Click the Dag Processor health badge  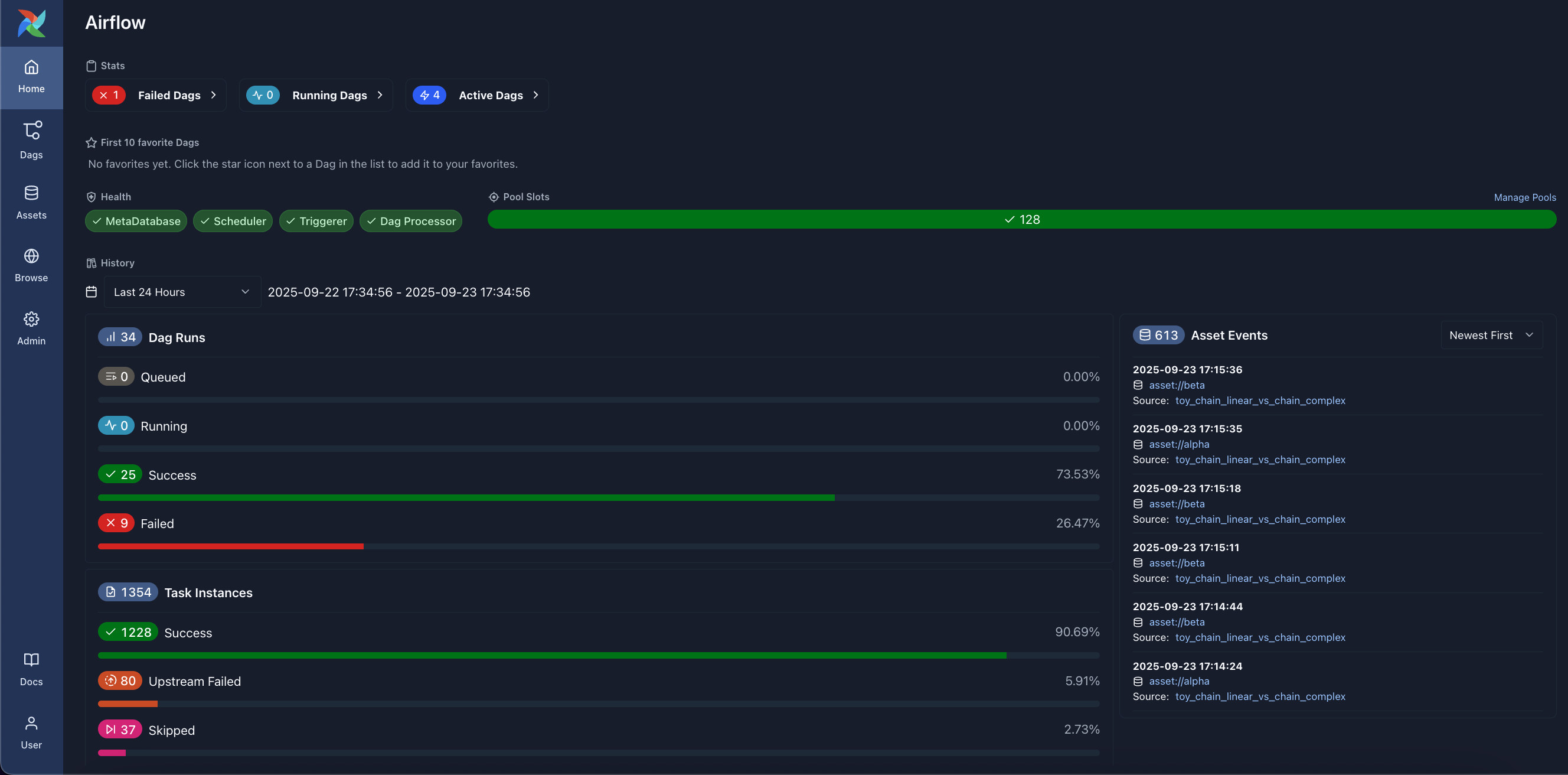[x=411, y=221]
